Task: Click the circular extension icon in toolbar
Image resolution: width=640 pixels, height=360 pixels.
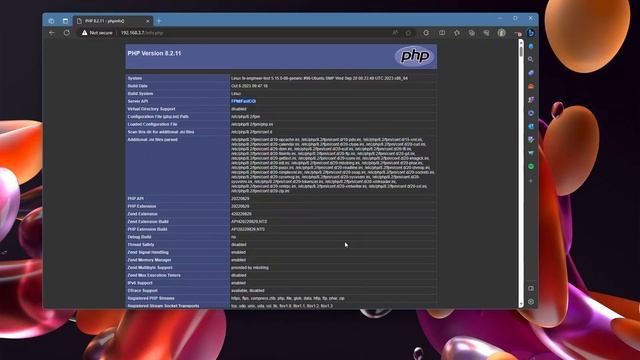Action: [x=426, y=33]
